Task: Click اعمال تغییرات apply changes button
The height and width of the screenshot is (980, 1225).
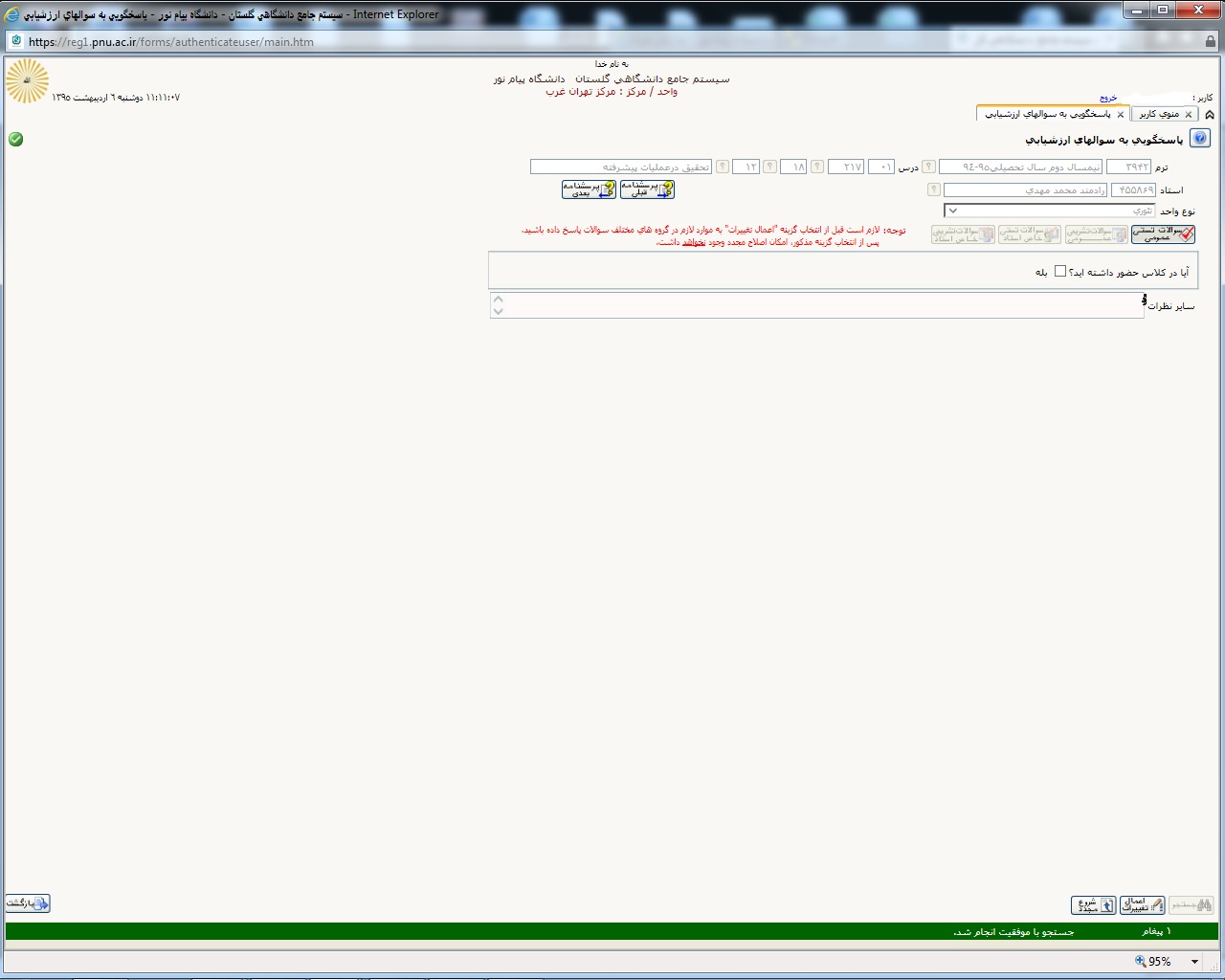Action: point(1142,904)
